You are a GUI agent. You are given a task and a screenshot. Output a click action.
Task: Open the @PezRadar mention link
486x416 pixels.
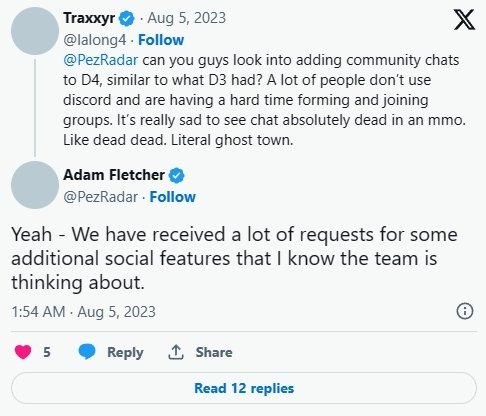click(100, 60)
